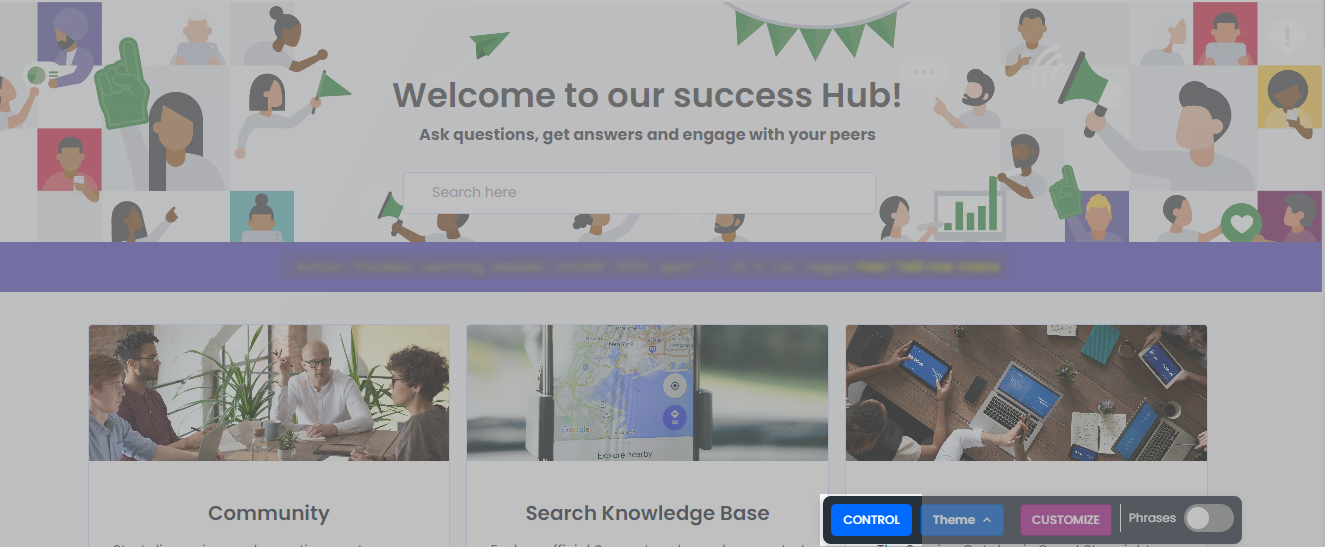Click the chevron arrow beside Theme
This screenshot has width=1325, height=547.
[987, 520]
